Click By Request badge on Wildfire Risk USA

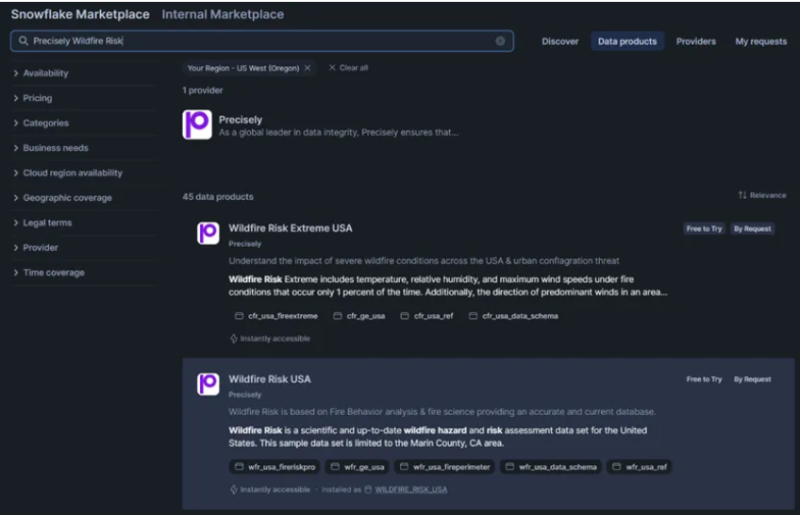752,379
